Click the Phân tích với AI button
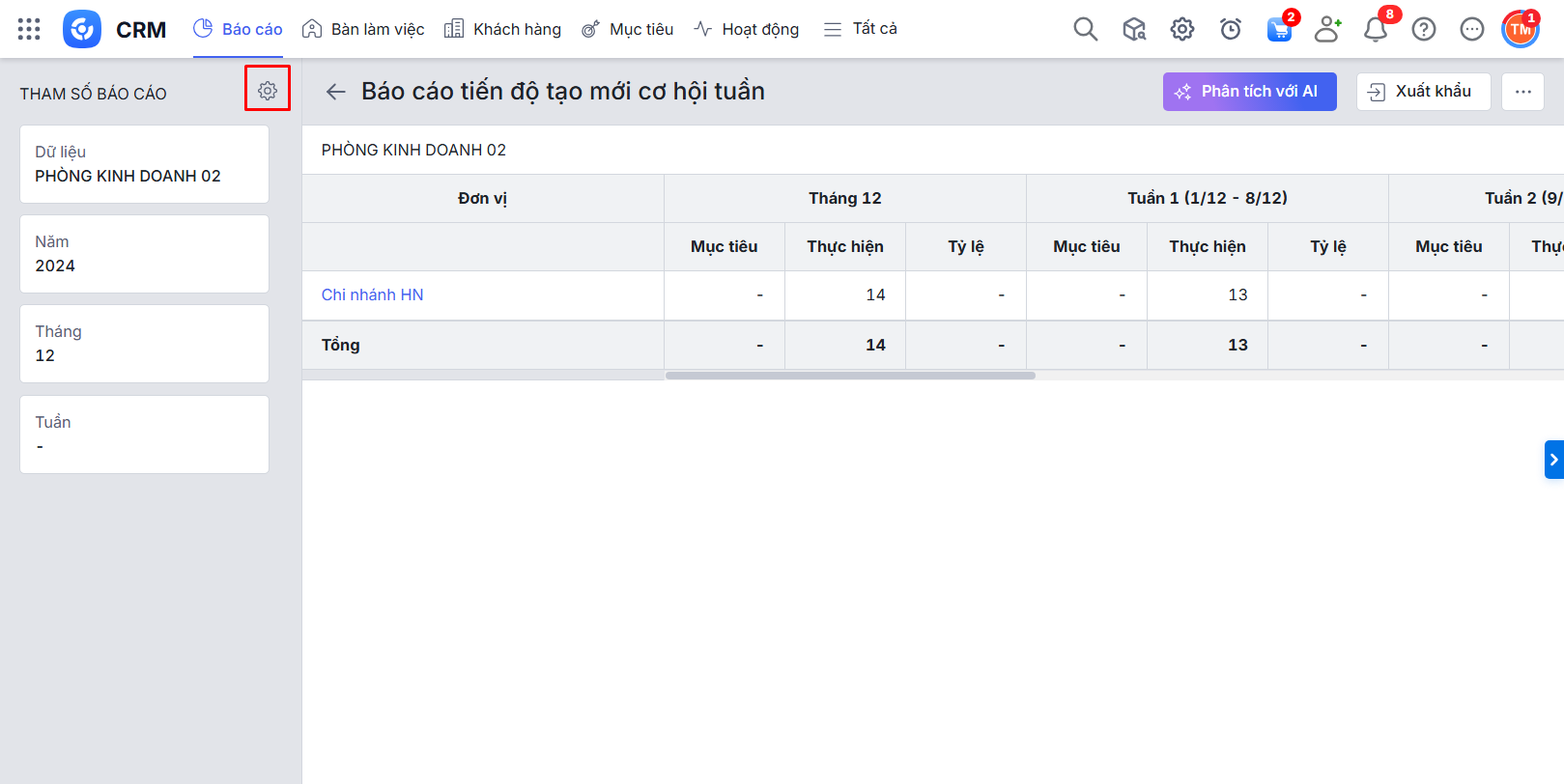This screenshot has height=784, width=1564. click(x=1248, y=92)
